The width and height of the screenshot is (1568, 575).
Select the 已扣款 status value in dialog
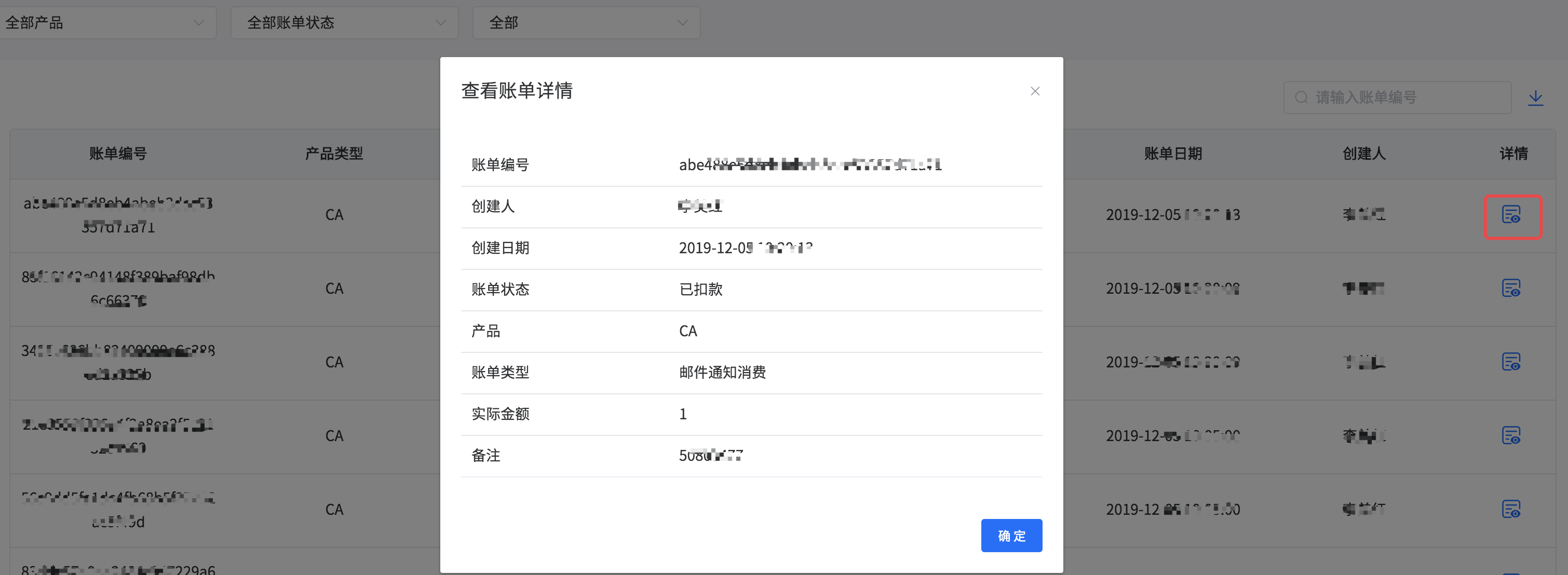pos(700,289)
